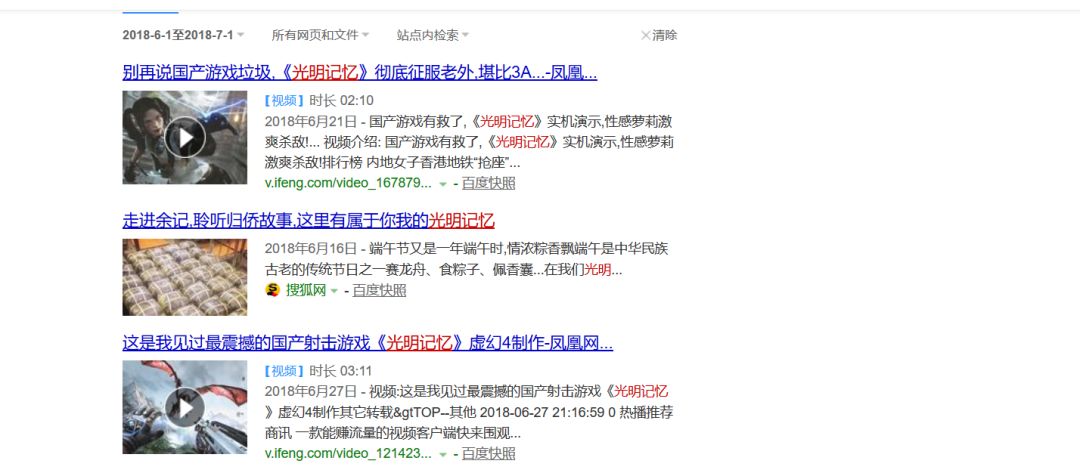Play the first 光明记忆 video thumbnail
Image resolution: width=1080 pixels, height=476 pixels.
pos(185,138)
